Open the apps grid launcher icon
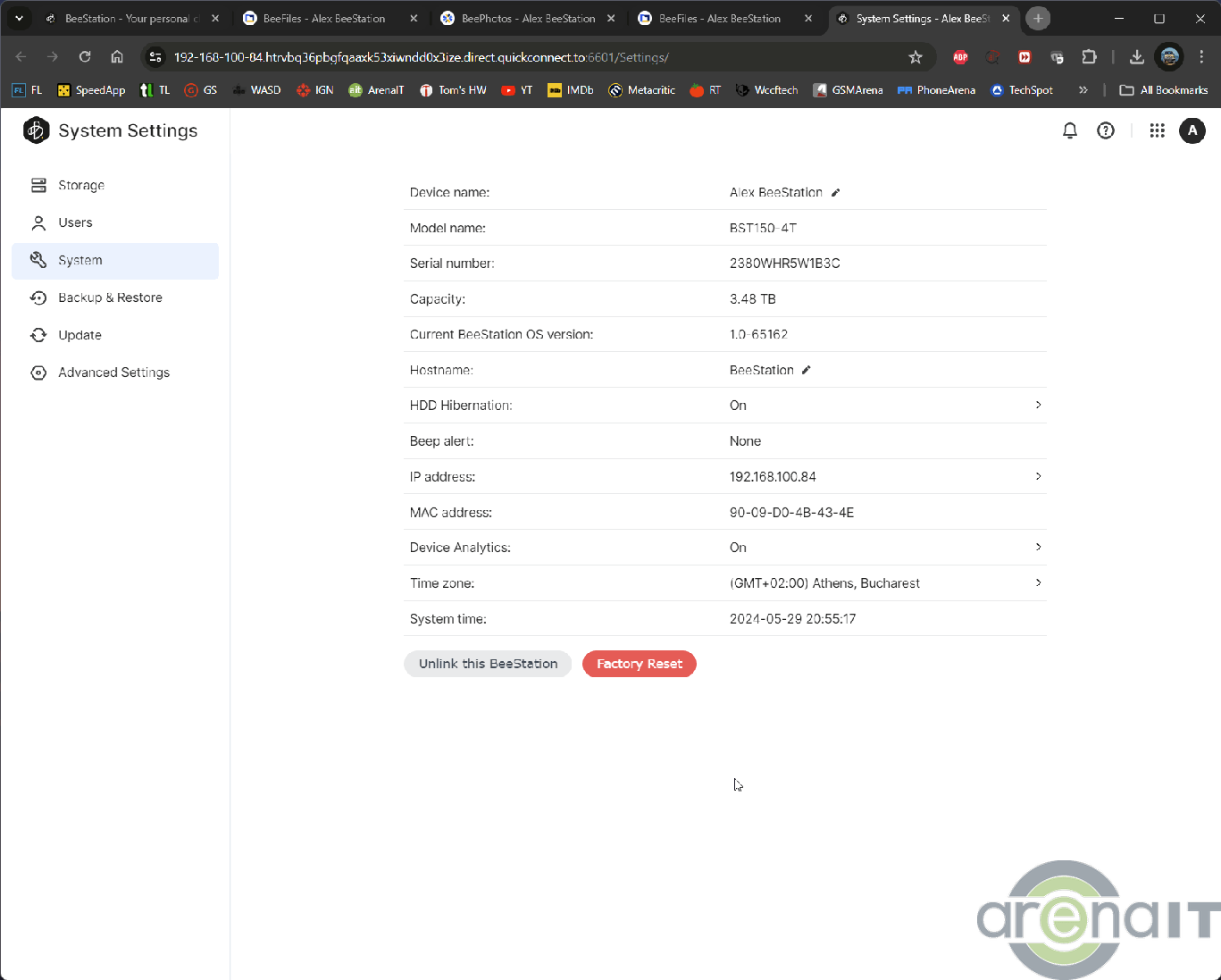 pos(1157,131)
